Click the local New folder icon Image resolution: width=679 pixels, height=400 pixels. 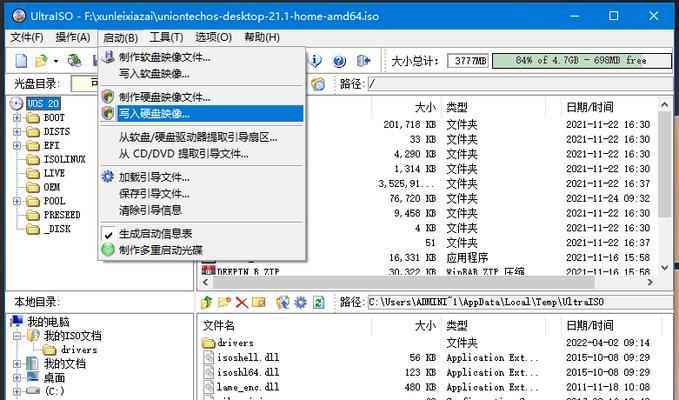click(224, 302)
